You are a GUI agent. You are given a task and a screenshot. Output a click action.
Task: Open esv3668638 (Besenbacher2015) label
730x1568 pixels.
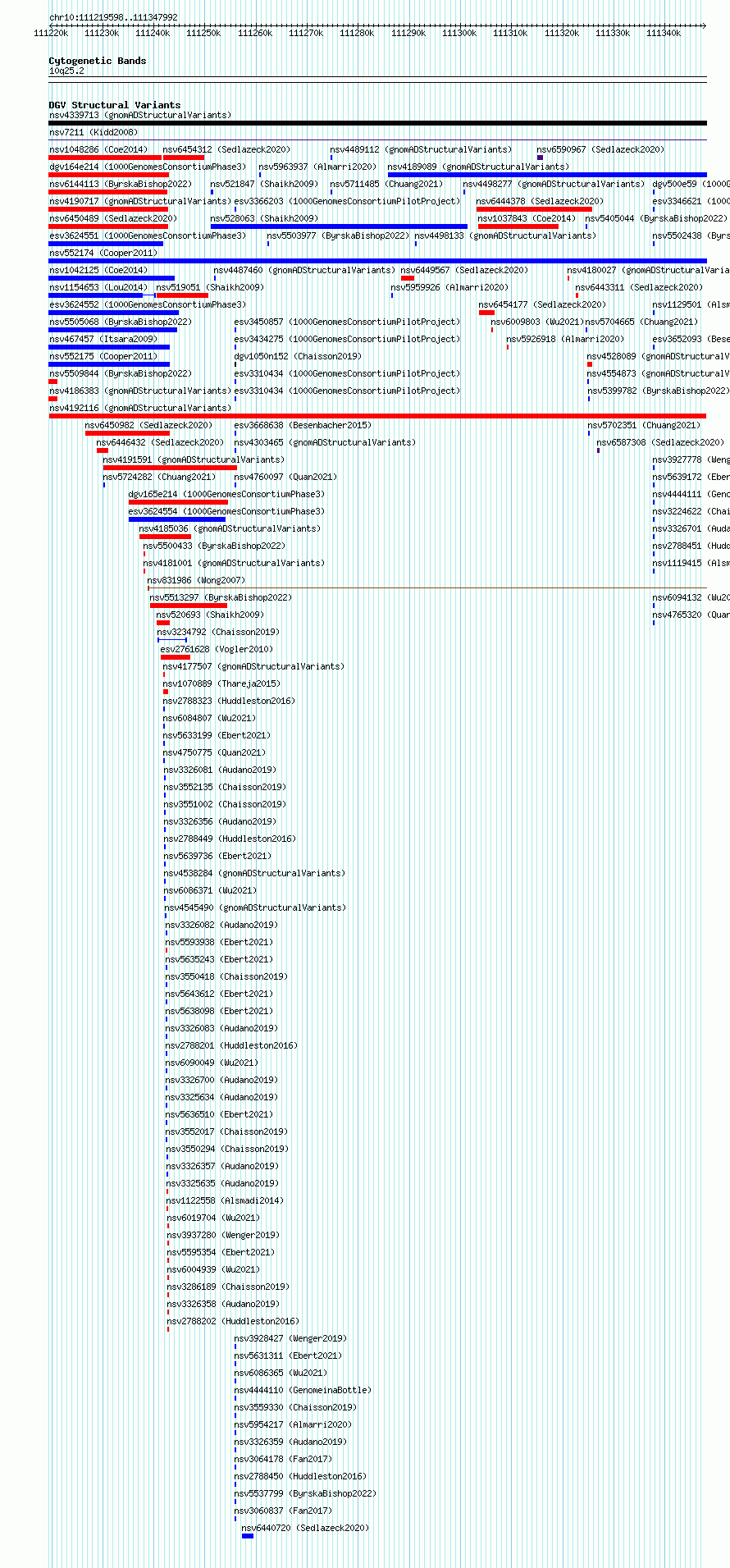click(x=303, y=425)
